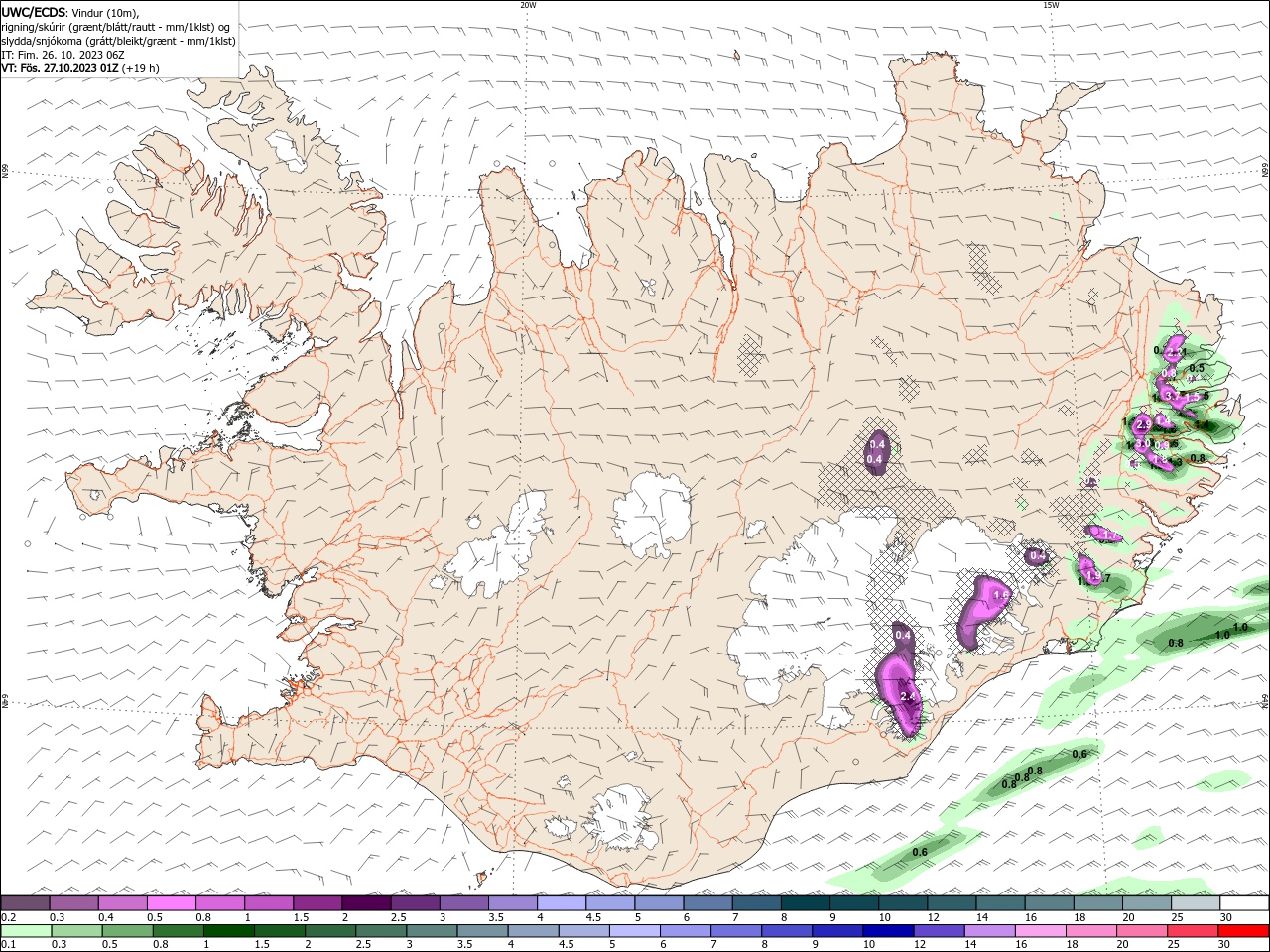Viewport: 1270px width, 952px height.
Task: Click the pale green 0.1 rain swatch
Action: [25, 931]
